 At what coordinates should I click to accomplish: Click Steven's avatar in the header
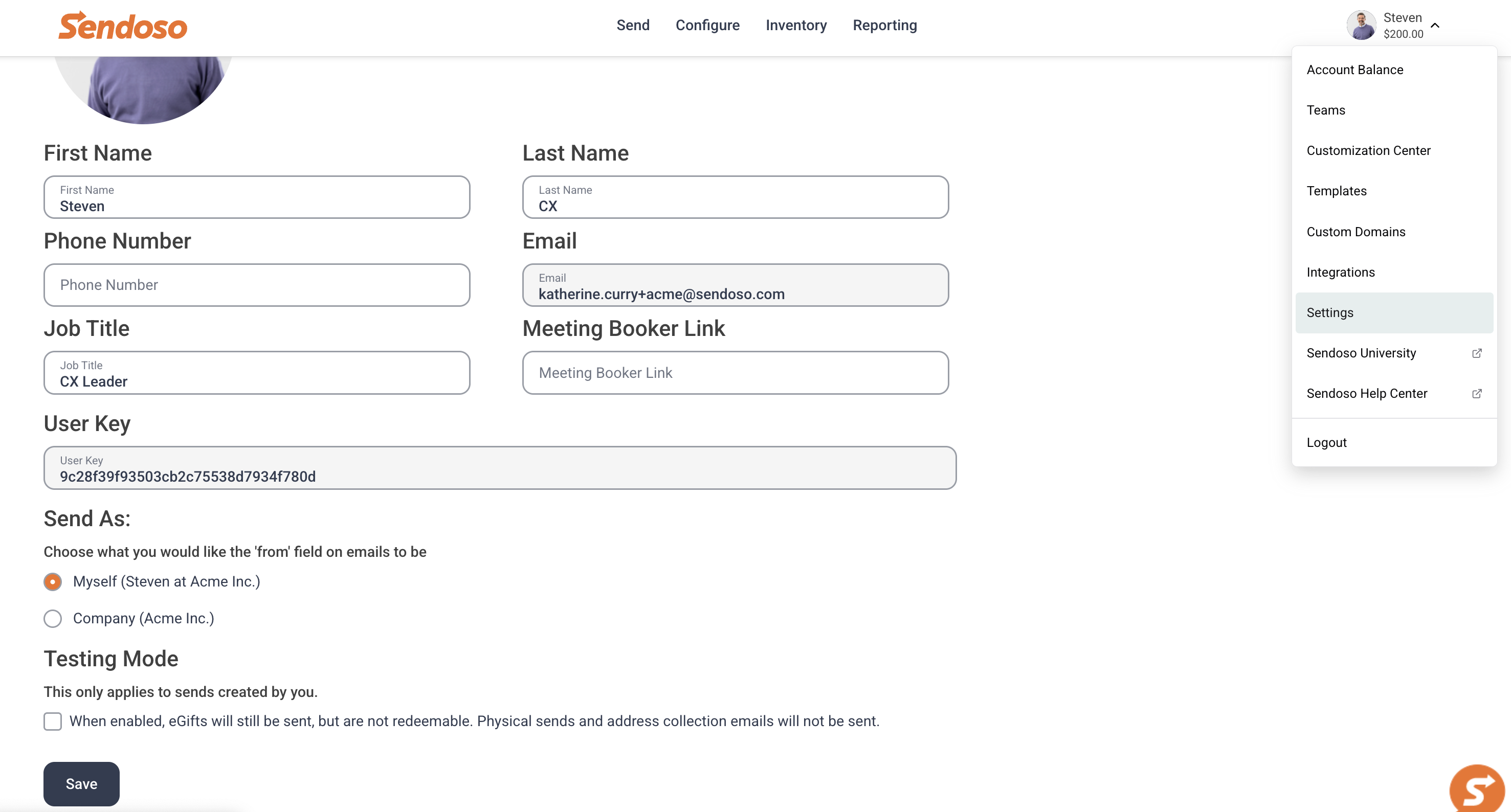(x=1361, y=25)
